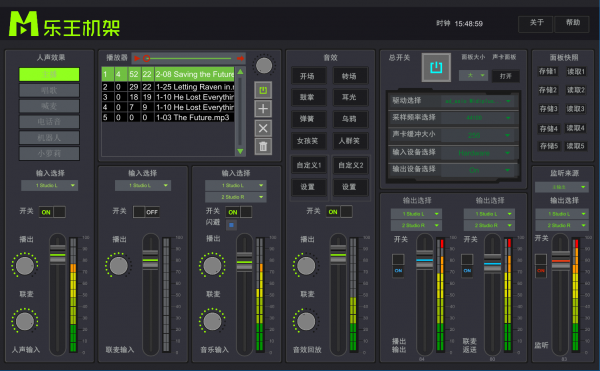The width and height of the screenshot is (600, 371).
Task: Turn the 播出 knob on 音乐输入 channel
Action: (x=212, y=266)
